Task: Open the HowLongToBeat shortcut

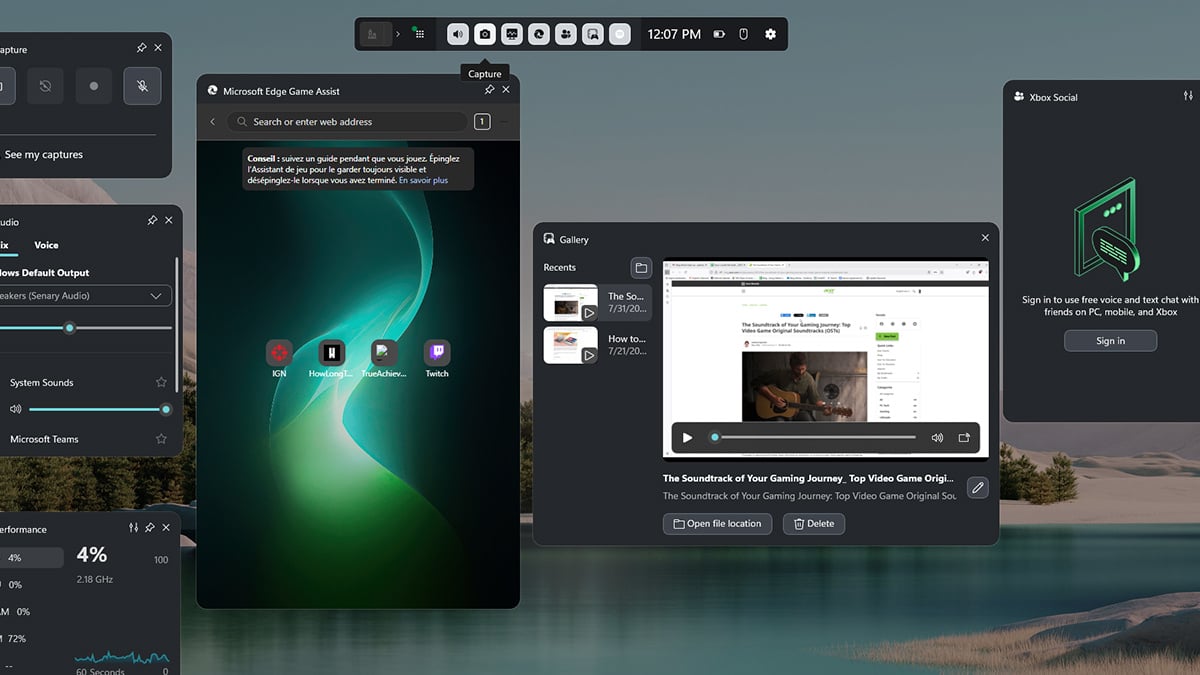Action: (x=332, y=359)
